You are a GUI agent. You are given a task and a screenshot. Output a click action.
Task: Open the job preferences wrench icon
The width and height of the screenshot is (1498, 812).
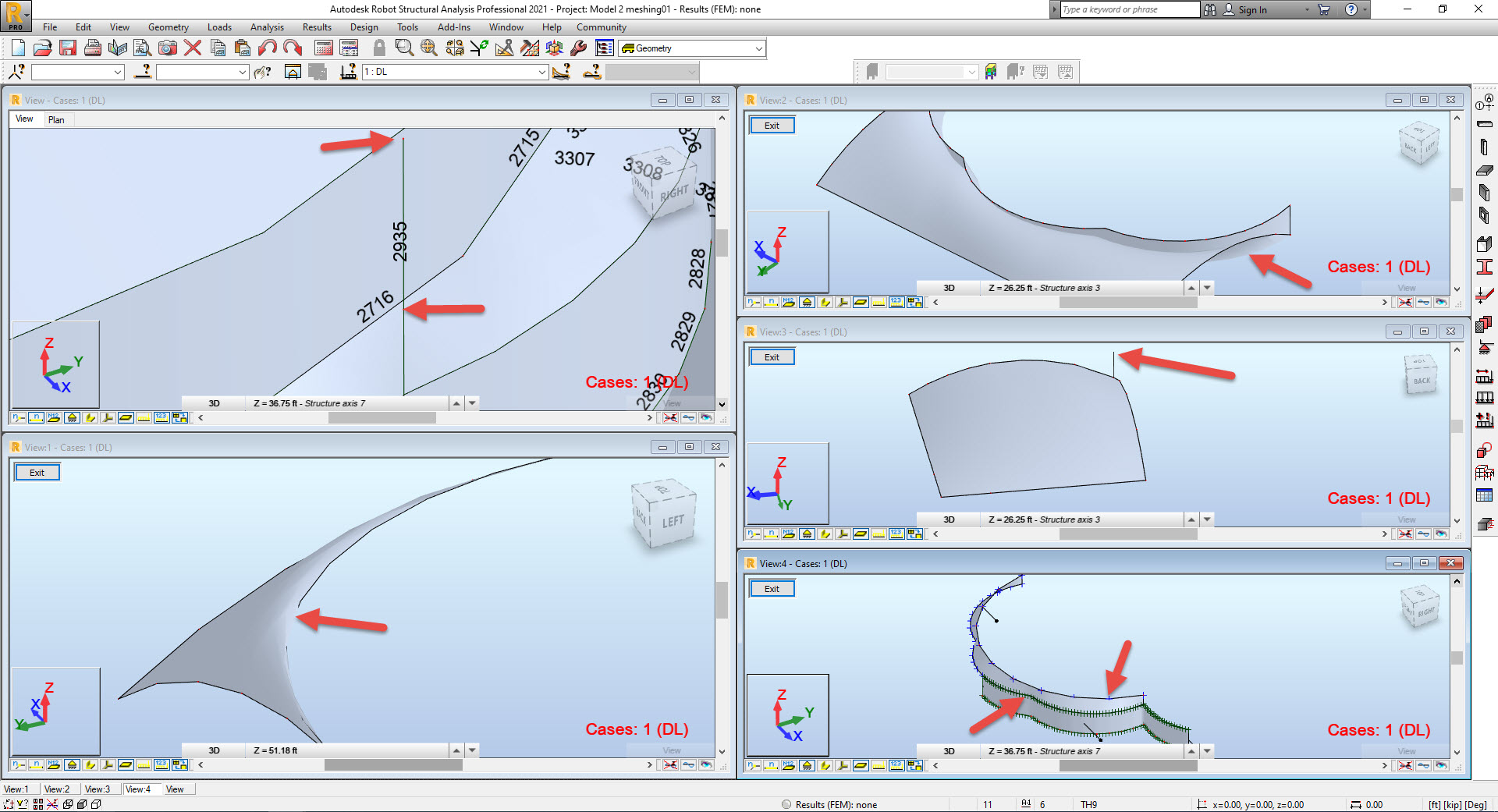click(x=579, y=48)
